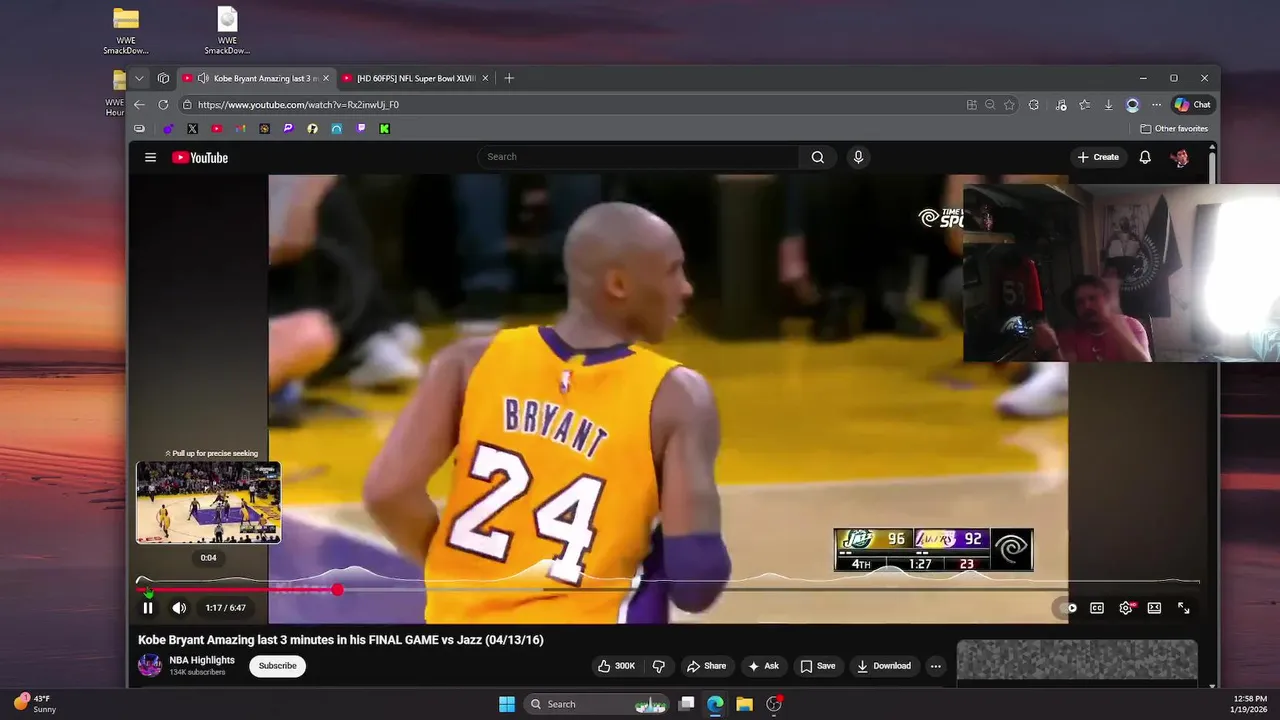Like the video with 300K likes
1280x720 pixels.
click(x=617, y=666)
